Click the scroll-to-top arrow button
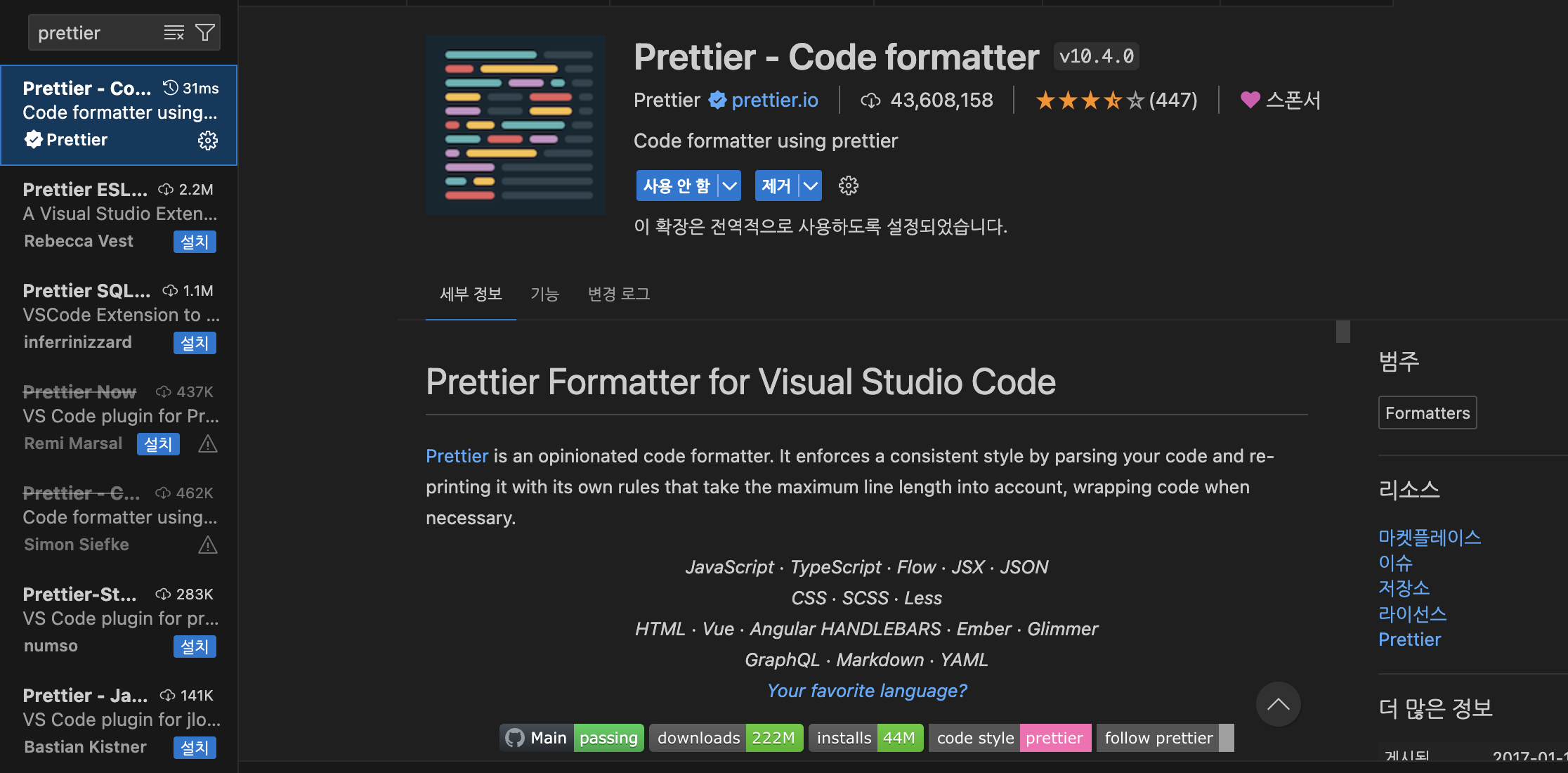The width and height of the screenshot is (1568, 773). pyautogui.click(x=1278, y=704)
